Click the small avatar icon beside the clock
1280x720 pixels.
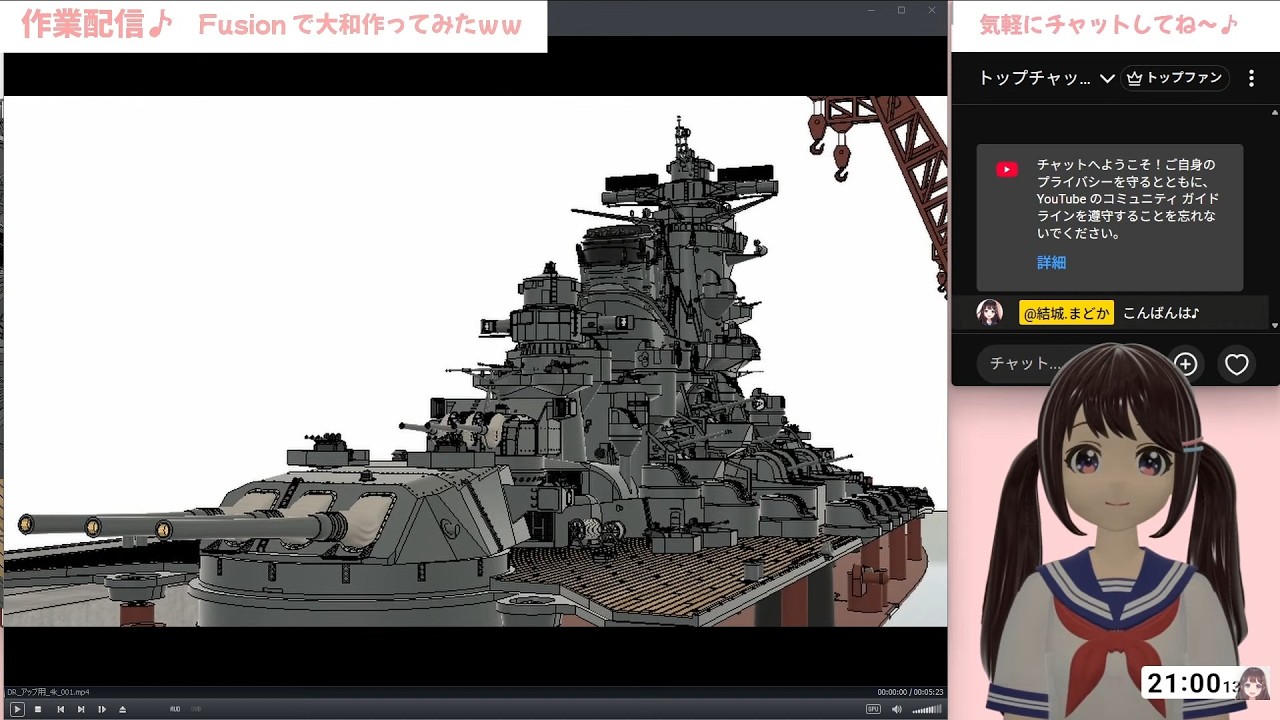1254,683
